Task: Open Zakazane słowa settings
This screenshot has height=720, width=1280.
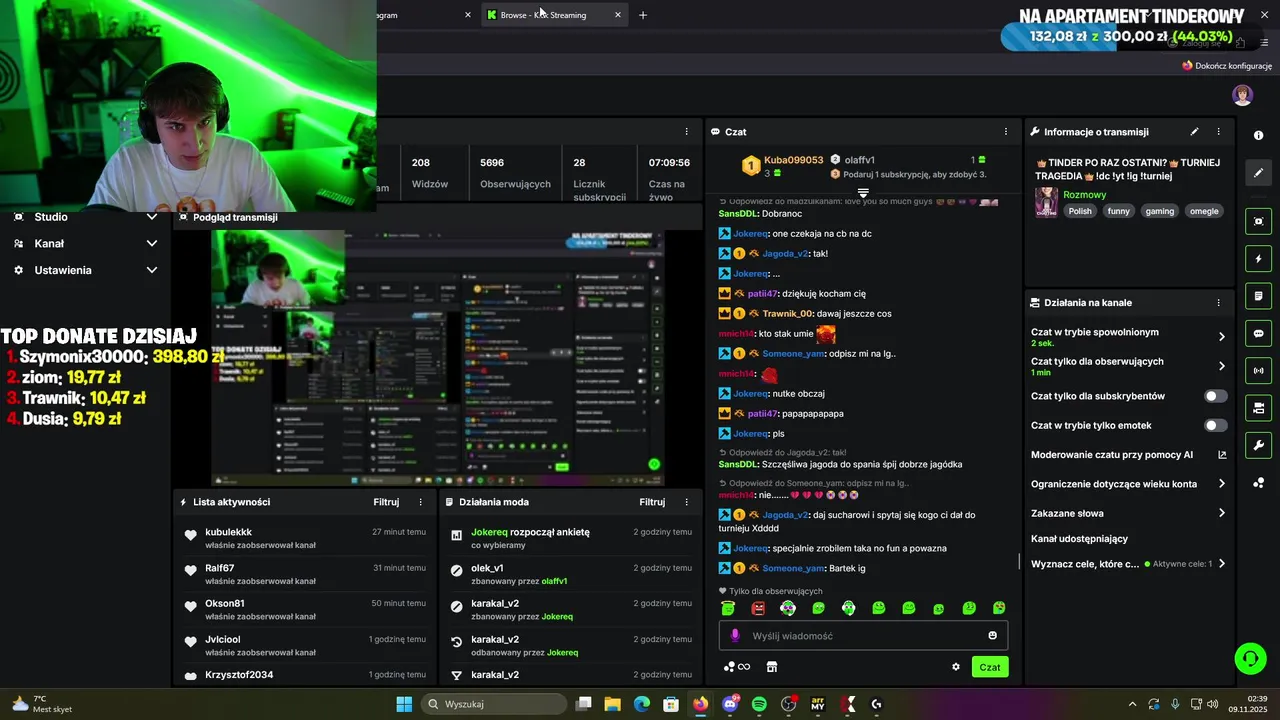Action: tap(1128, 513)
